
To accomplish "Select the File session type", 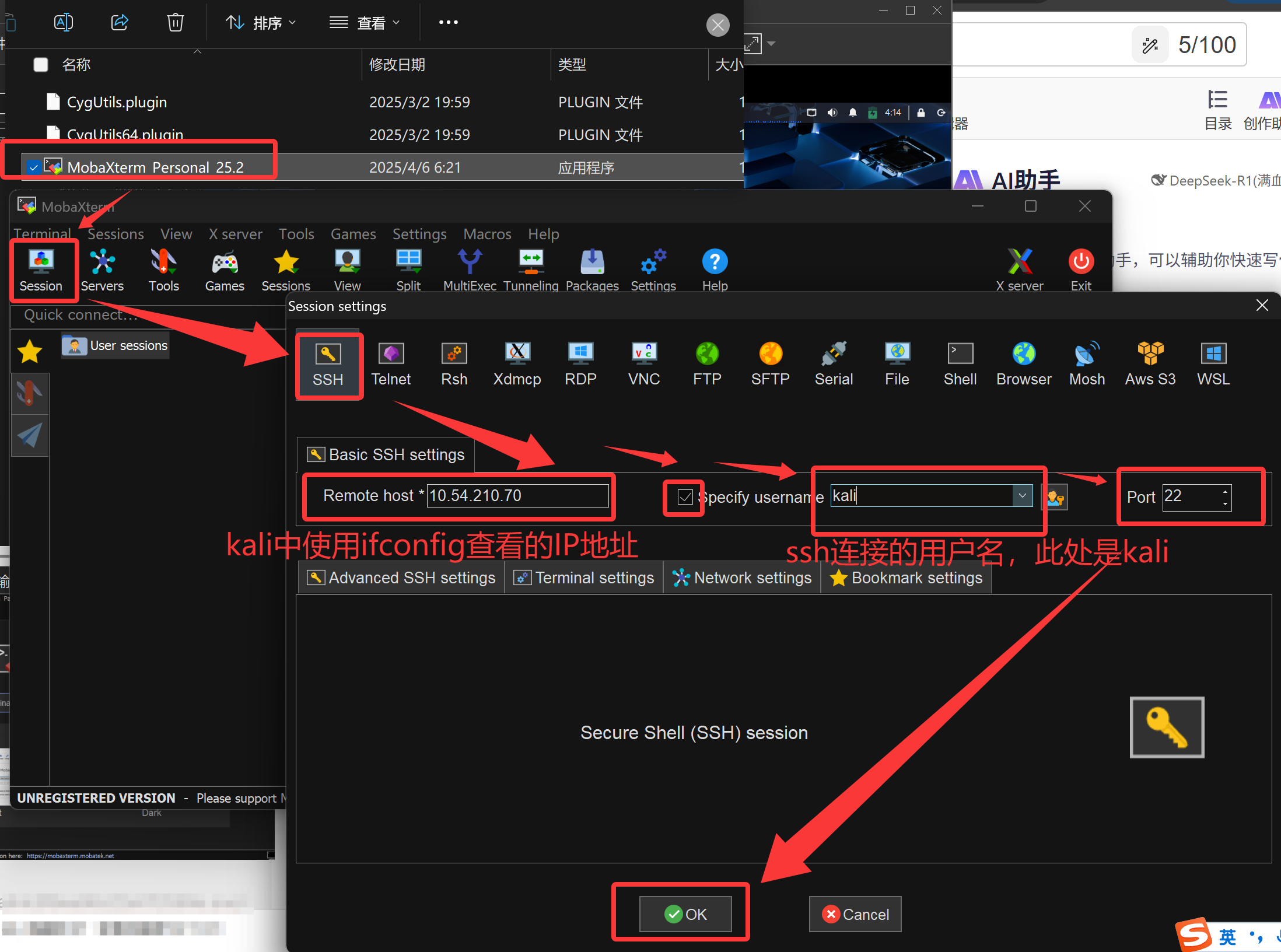I will click(897, 365).
